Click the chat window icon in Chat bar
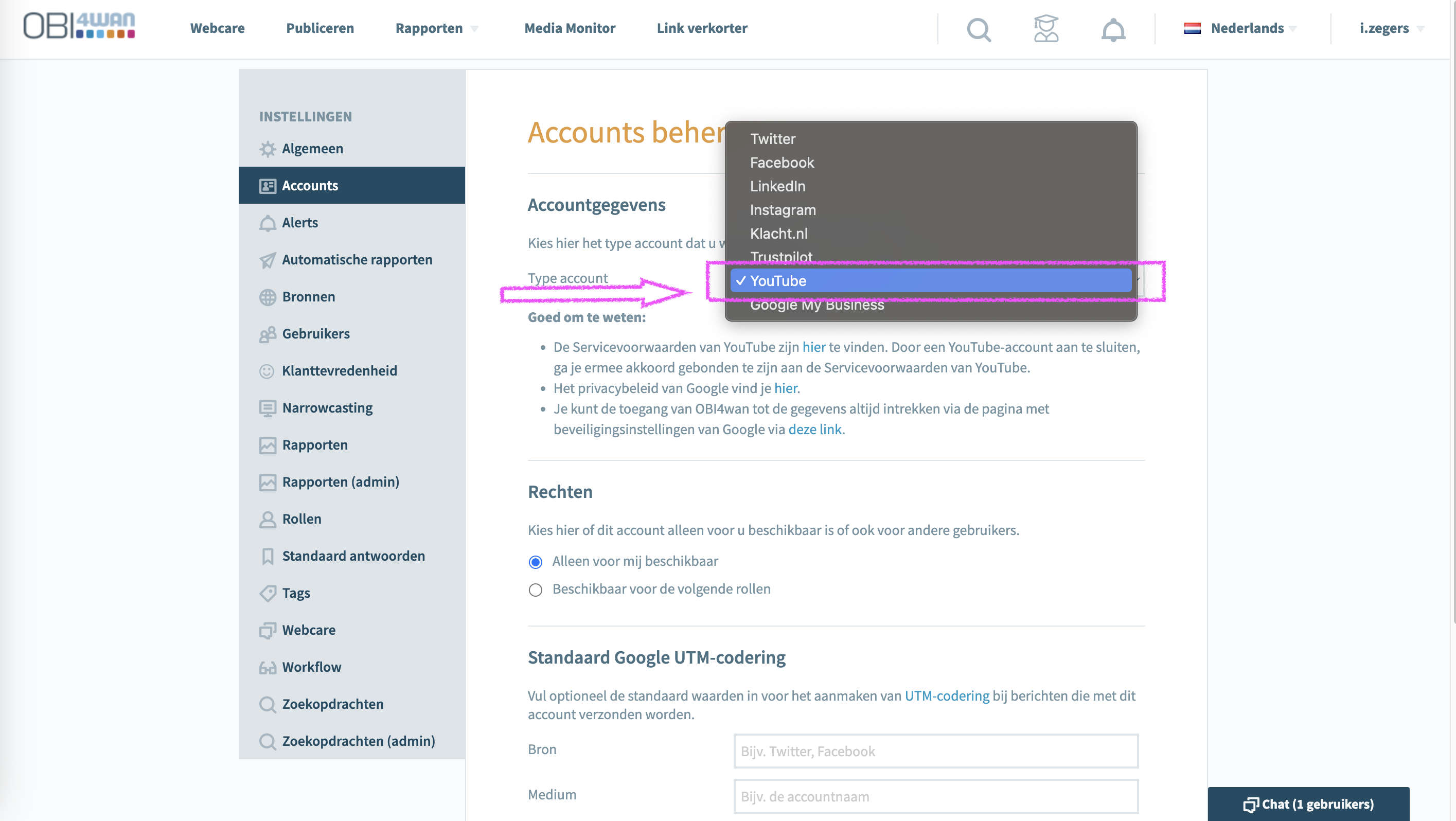The height and width of the screenshot is (821, 1456). [1250, 805]
